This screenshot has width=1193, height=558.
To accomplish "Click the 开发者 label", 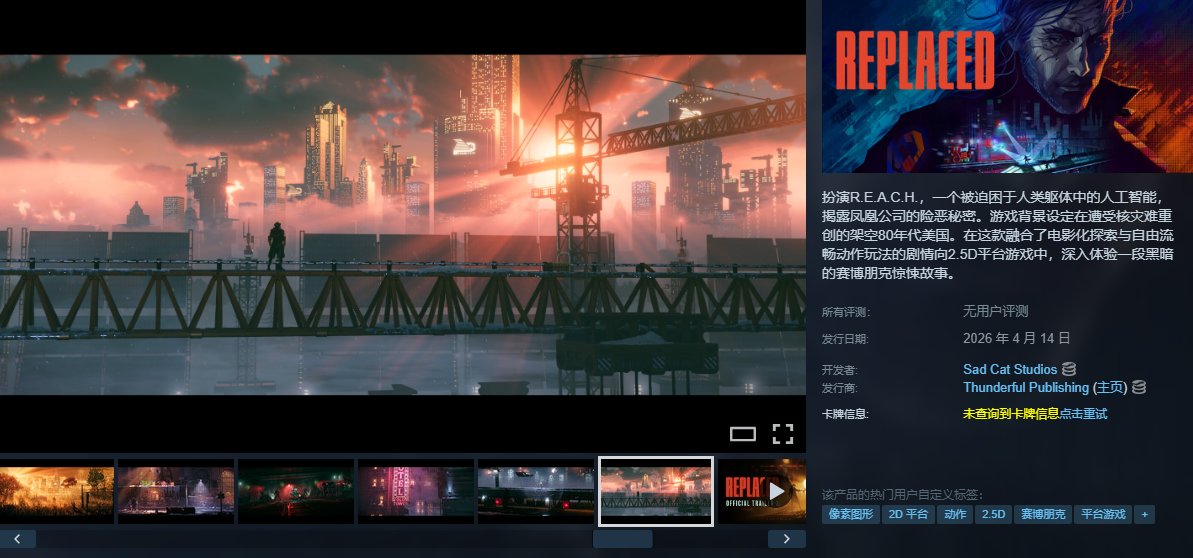I will click(x=839, y=370).
